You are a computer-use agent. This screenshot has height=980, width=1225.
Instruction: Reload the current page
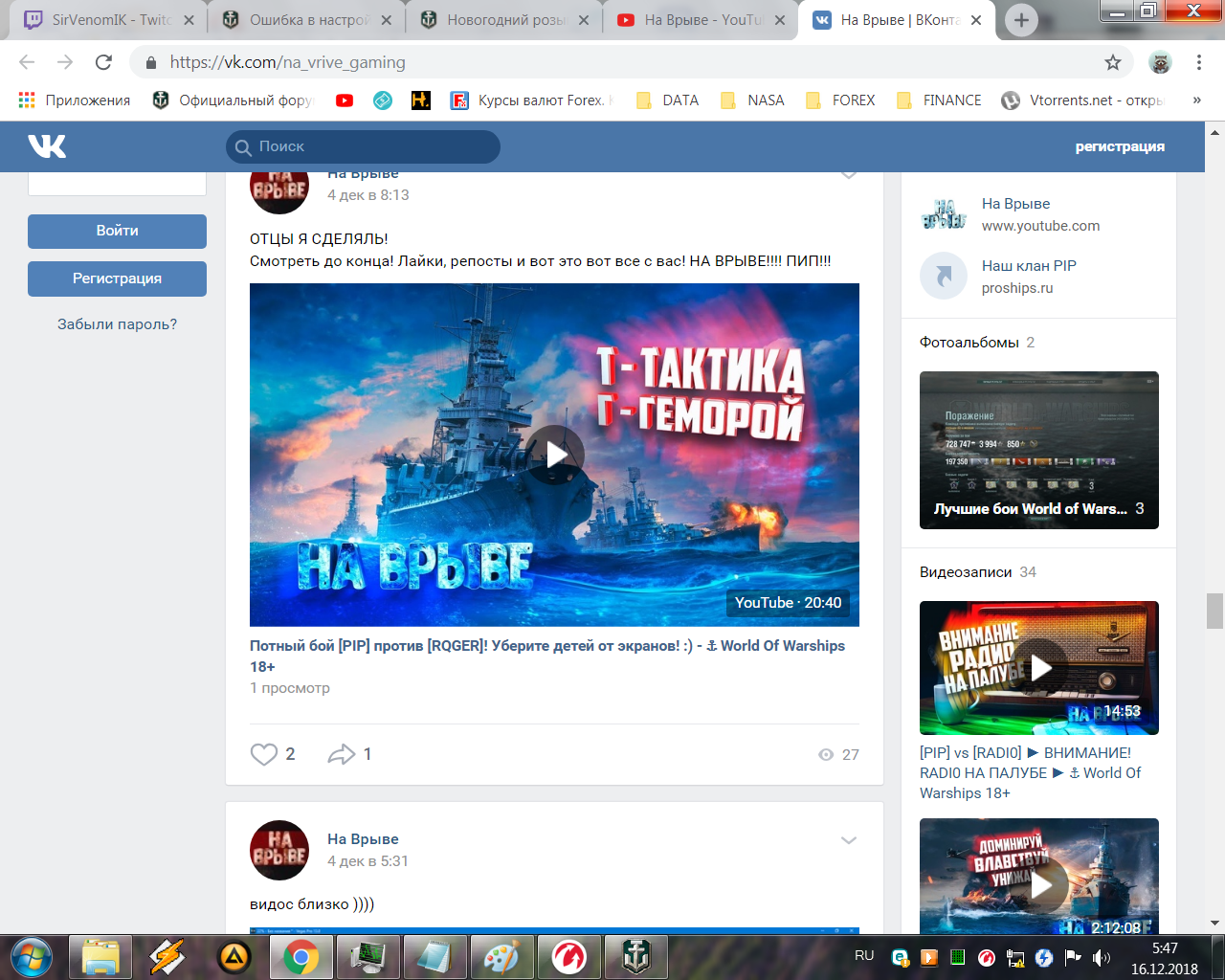[x=103, y=62]
